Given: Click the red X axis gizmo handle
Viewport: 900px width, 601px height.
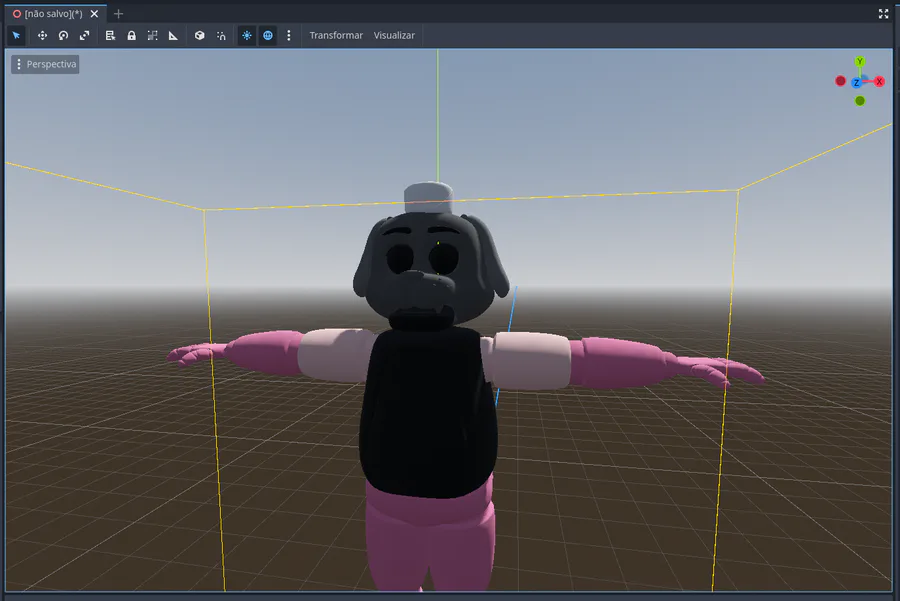Looking at the screenshot, I should [x=879, y=82].
